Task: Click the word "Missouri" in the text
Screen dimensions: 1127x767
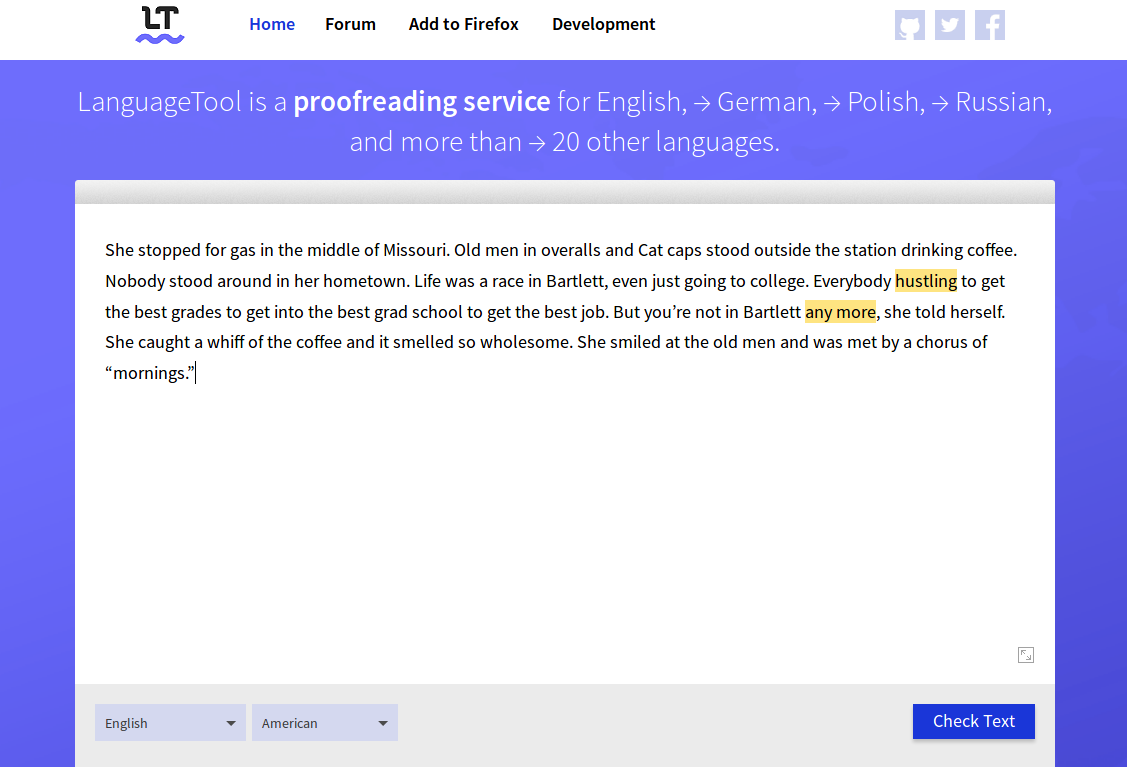Action: [415, 250]
